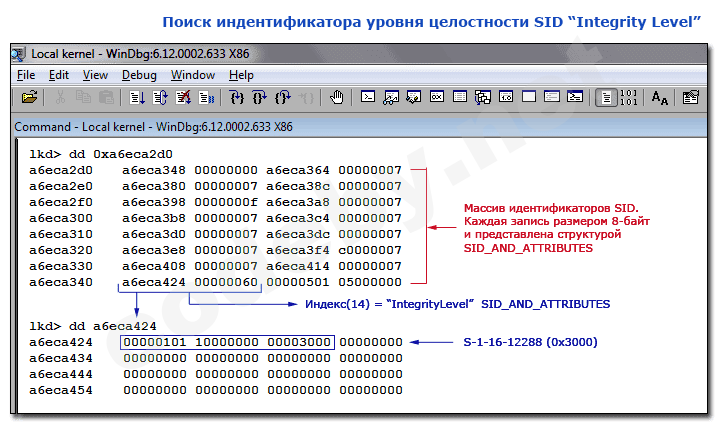Click value 'a6eca380' in the dump
721x425 pixels.
[154, 186]
